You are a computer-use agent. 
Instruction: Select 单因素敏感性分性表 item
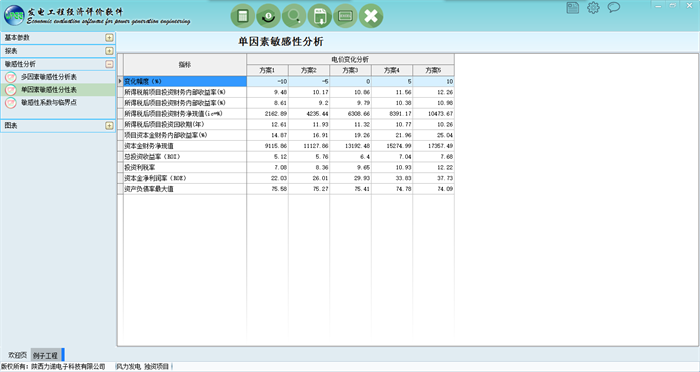click(x=49, y=90)
